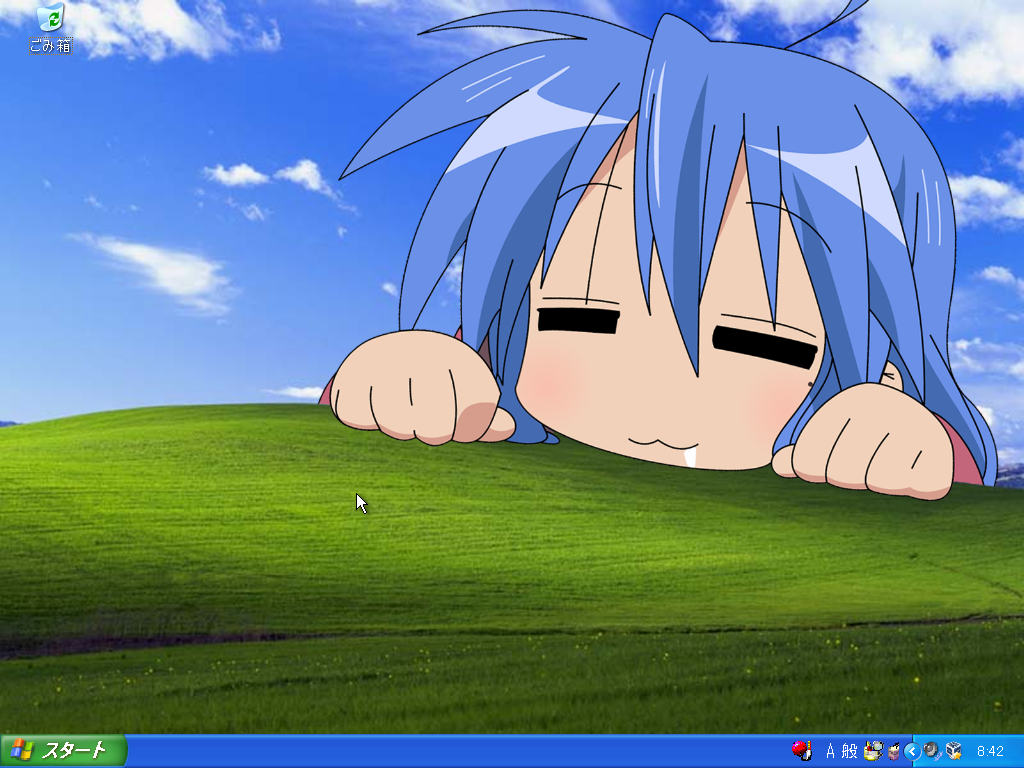Click the VirtualBox cube tray icon
Image resolution: width=1024 pixels, height=768 pixels.
coord(953,750)
